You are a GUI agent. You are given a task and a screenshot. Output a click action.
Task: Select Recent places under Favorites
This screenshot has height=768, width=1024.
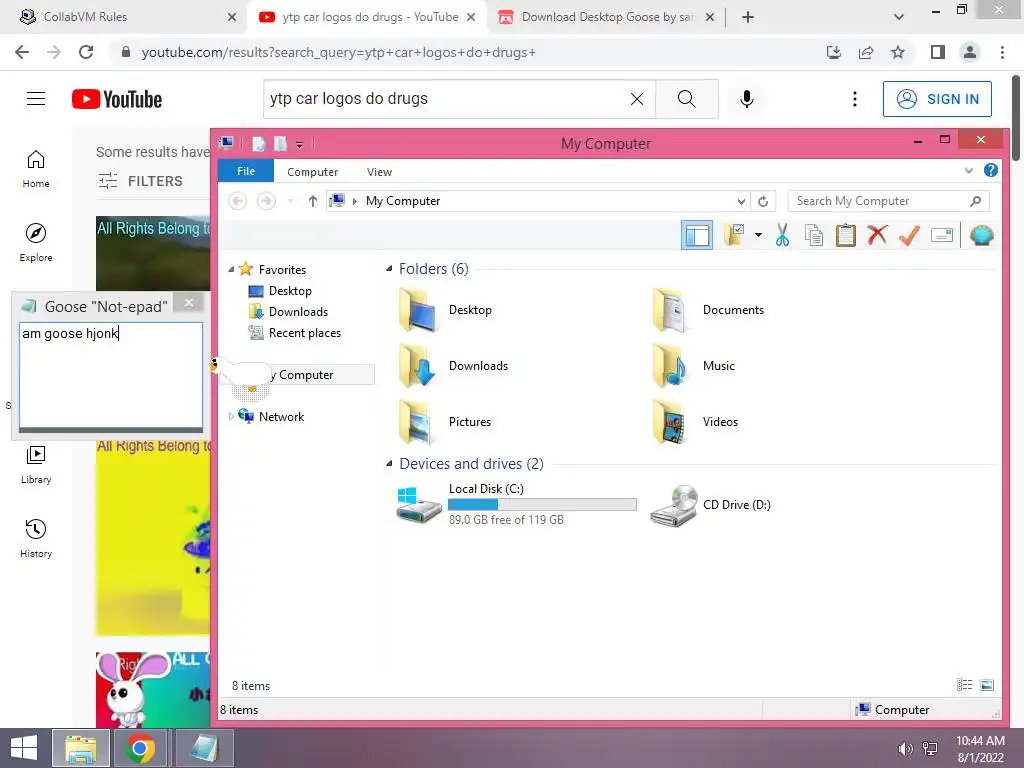304,332
